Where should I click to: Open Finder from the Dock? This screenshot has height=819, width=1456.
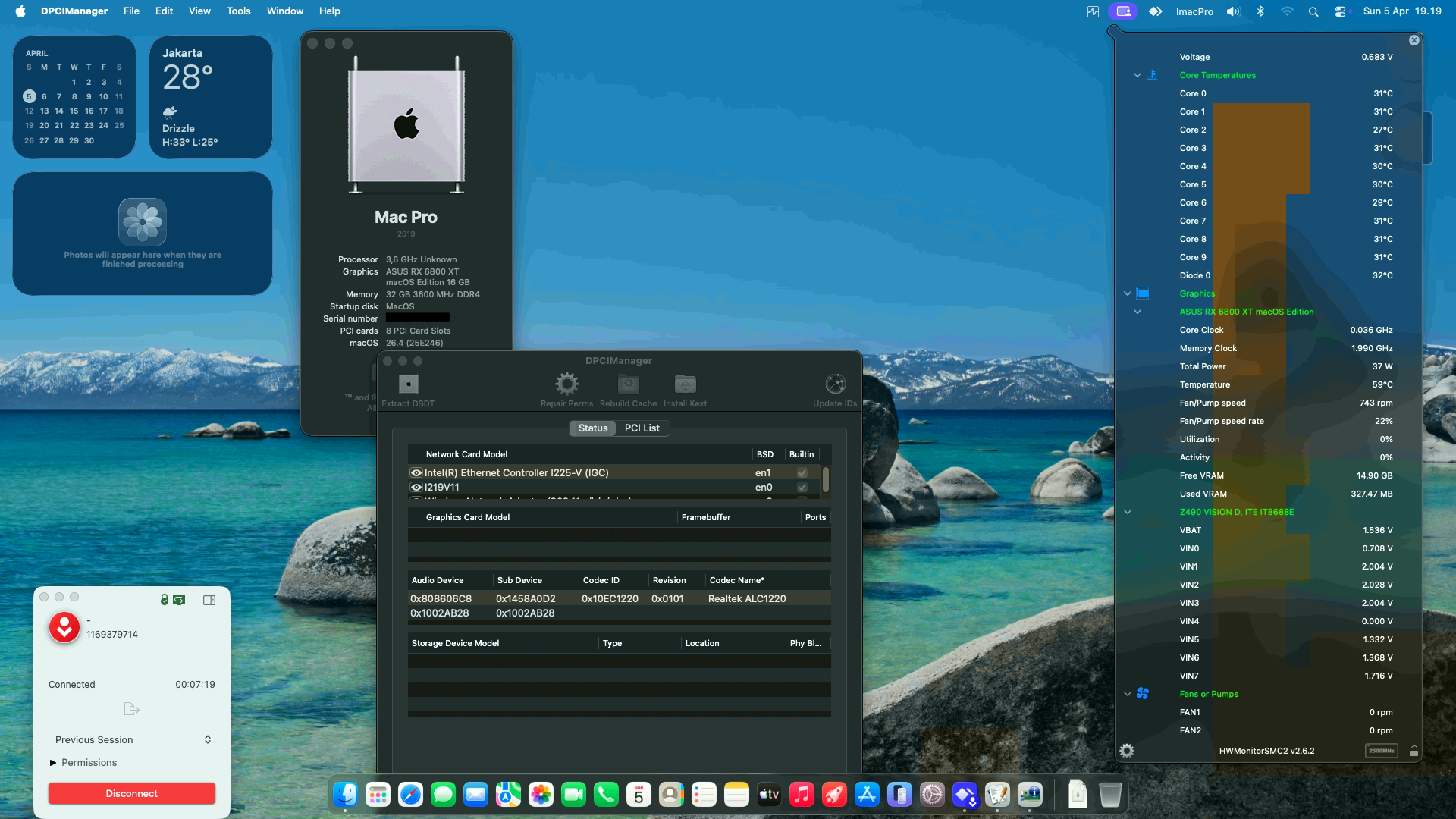[346, 794]
